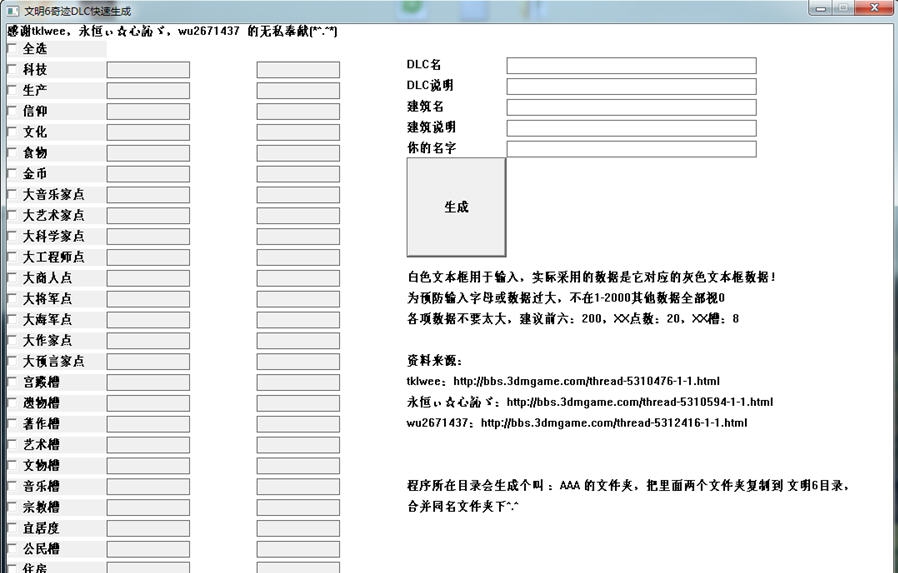Click the line starting 为预防输入字母
Image resolution: width=898 pixels, height=573 pixels.
coord(566,298)
